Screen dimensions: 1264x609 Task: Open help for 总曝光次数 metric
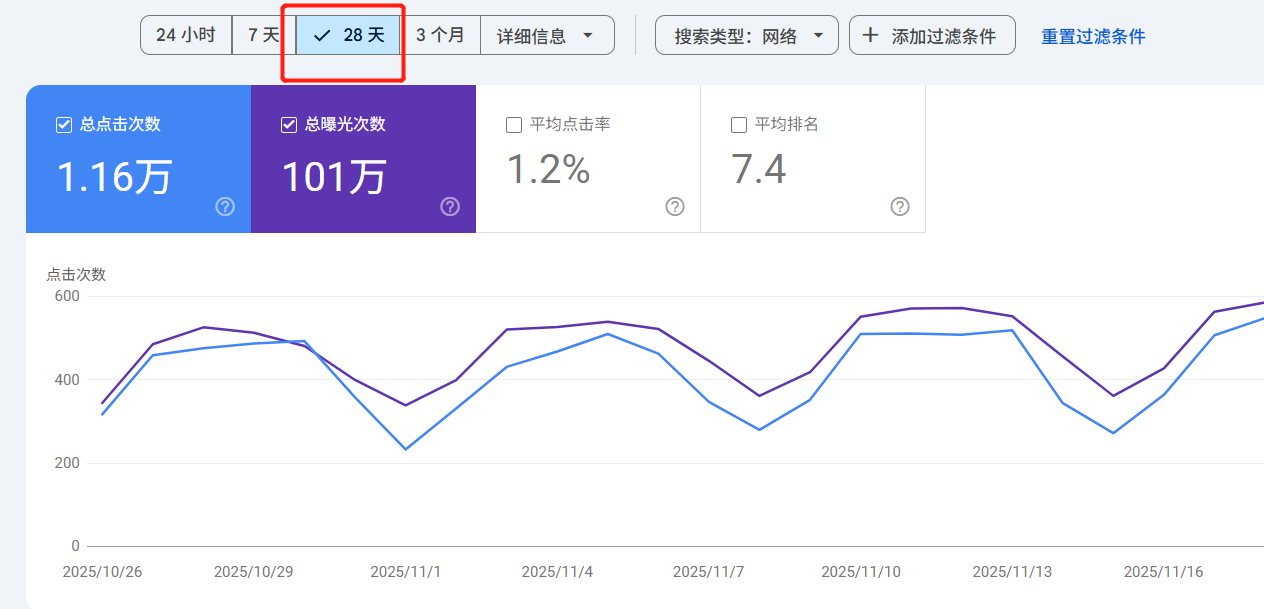pos(450,207)
